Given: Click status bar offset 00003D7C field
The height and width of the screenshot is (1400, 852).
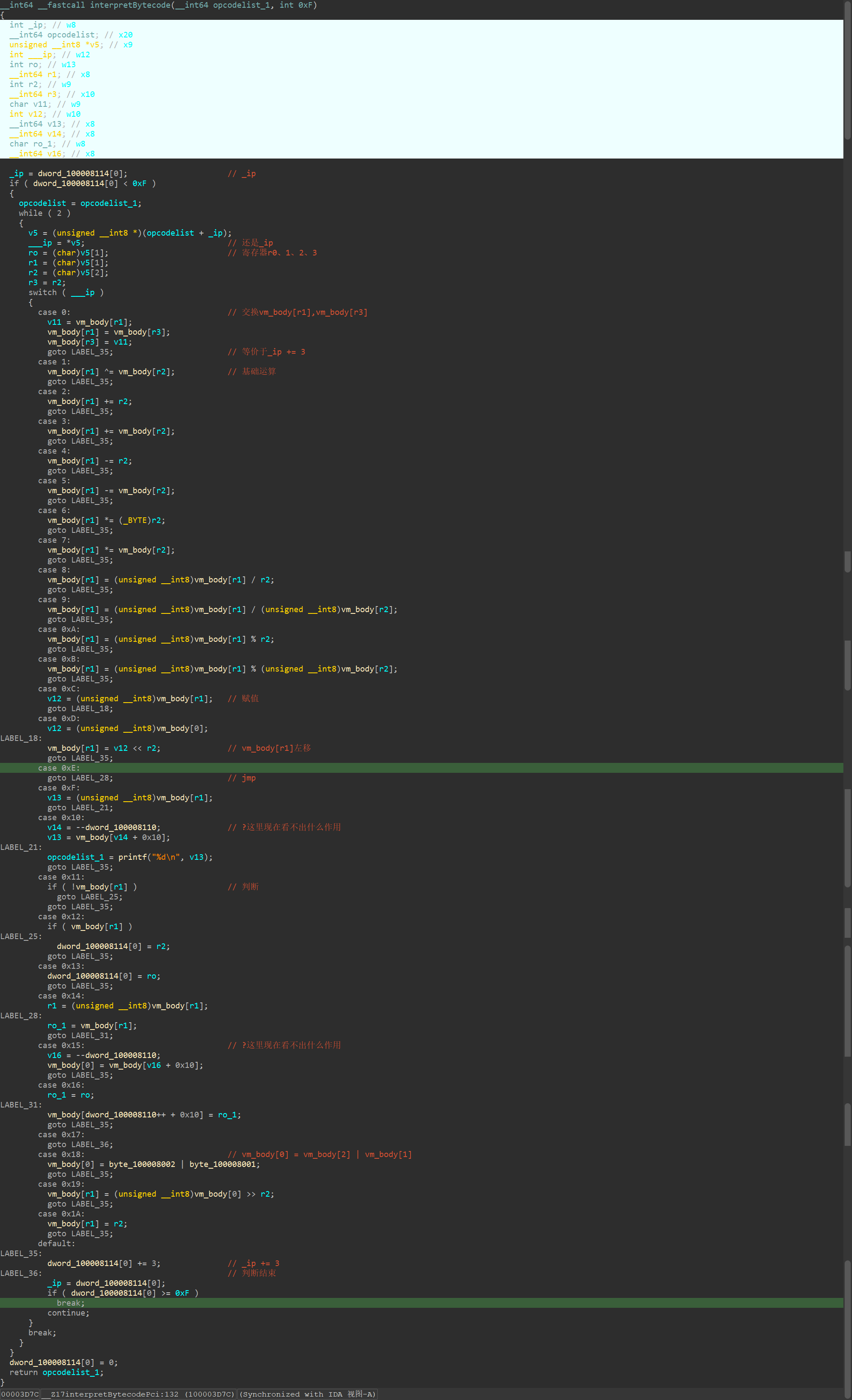Looking at the screenshot, I should coord(20,1394).
